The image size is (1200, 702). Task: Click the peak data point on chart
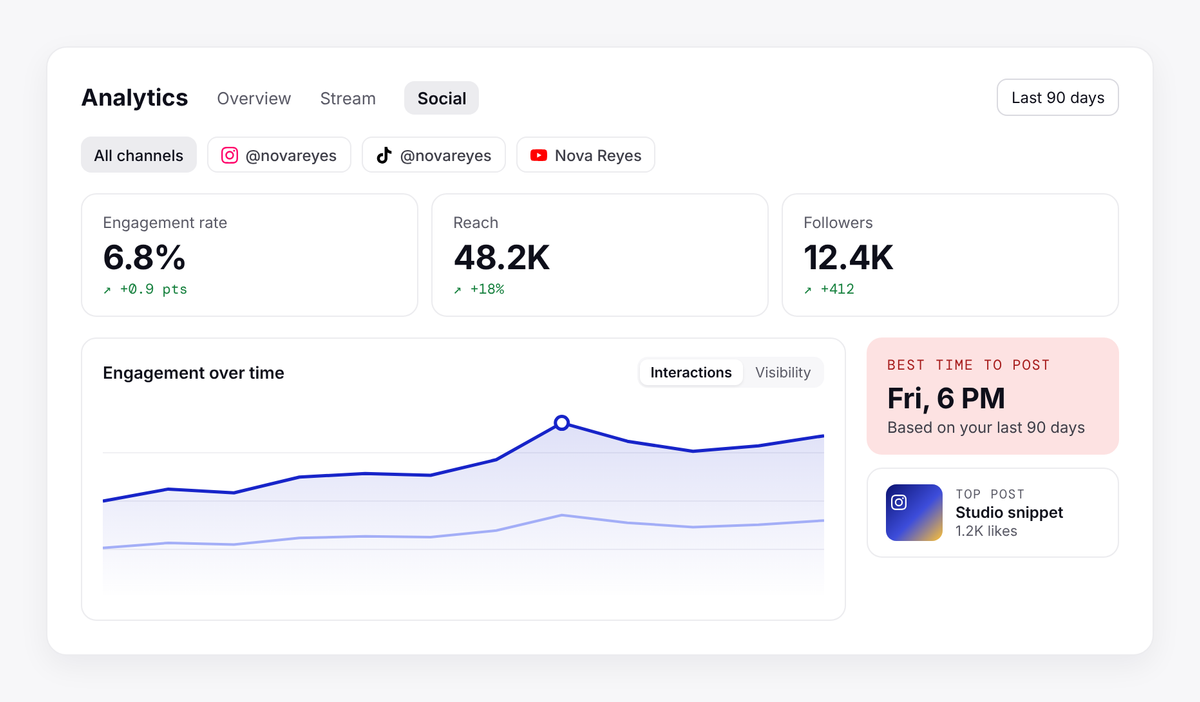pyautogui.click(x=562, y=423)
